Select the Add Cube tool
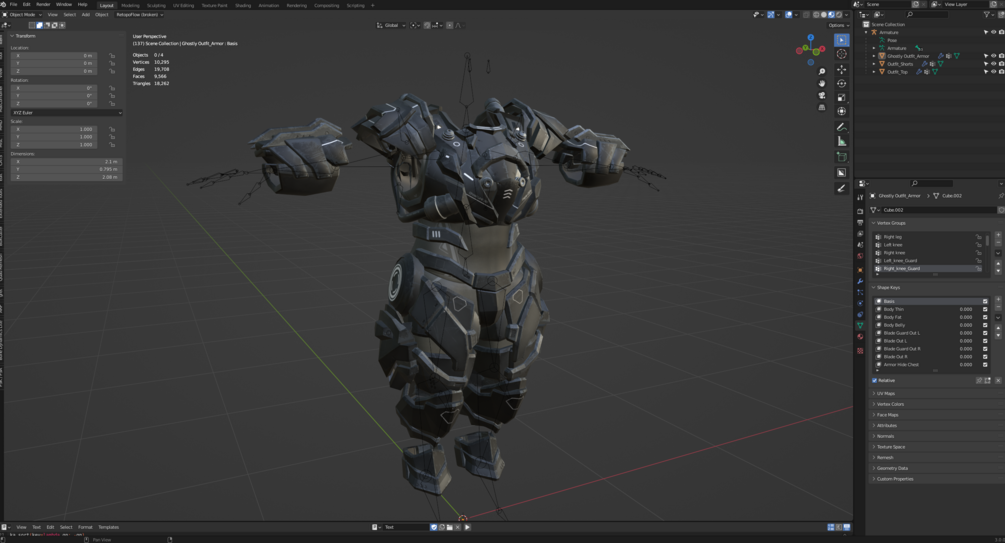1005x543 pixels. coord(842,157)
